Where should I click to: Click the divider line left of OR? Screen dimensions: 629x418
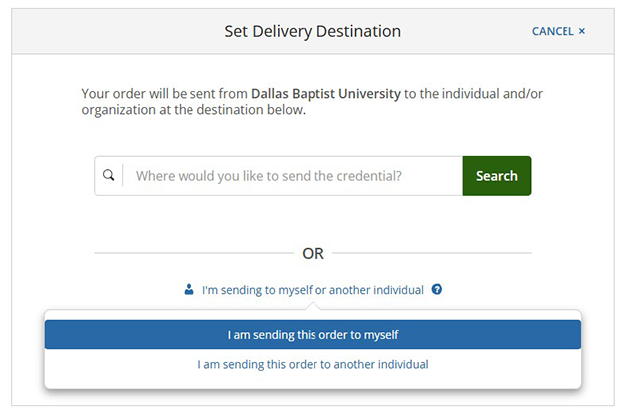click(x=190, y=254)
